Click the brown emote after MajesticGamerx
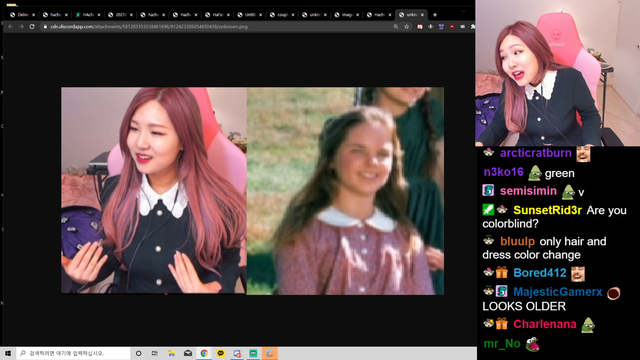The width and height of the screenshot is (640, 360). click(x=613, y=293)
